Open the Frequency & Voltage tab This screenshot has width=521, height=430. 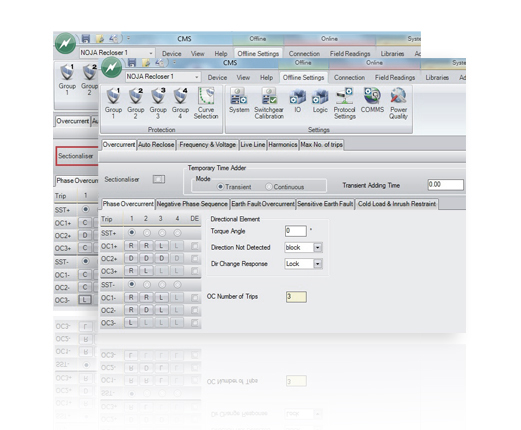point(207,145)
